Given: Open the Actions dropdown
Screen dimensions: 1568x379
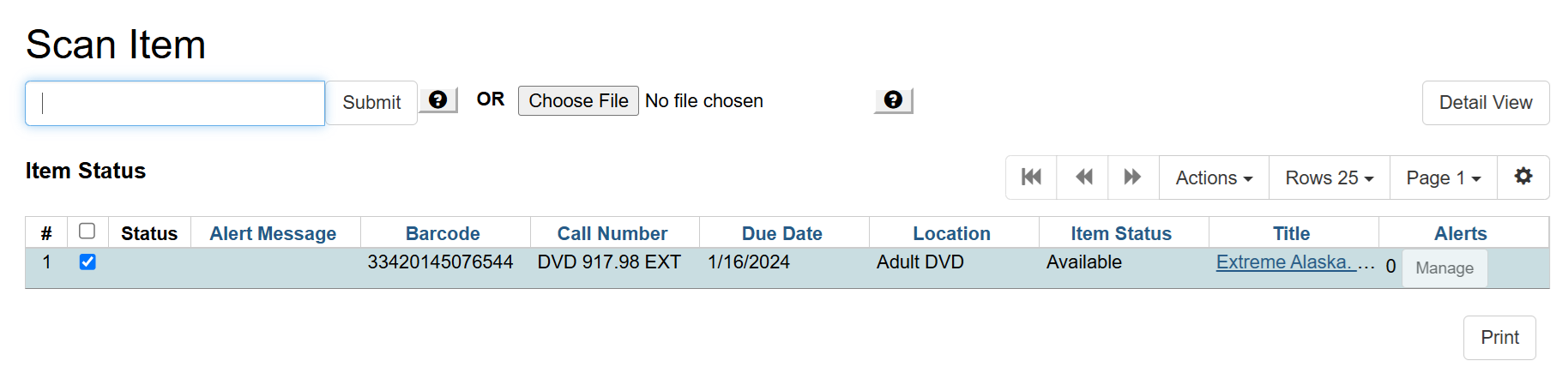Looking at the screenshot, I should [1214, 177].
